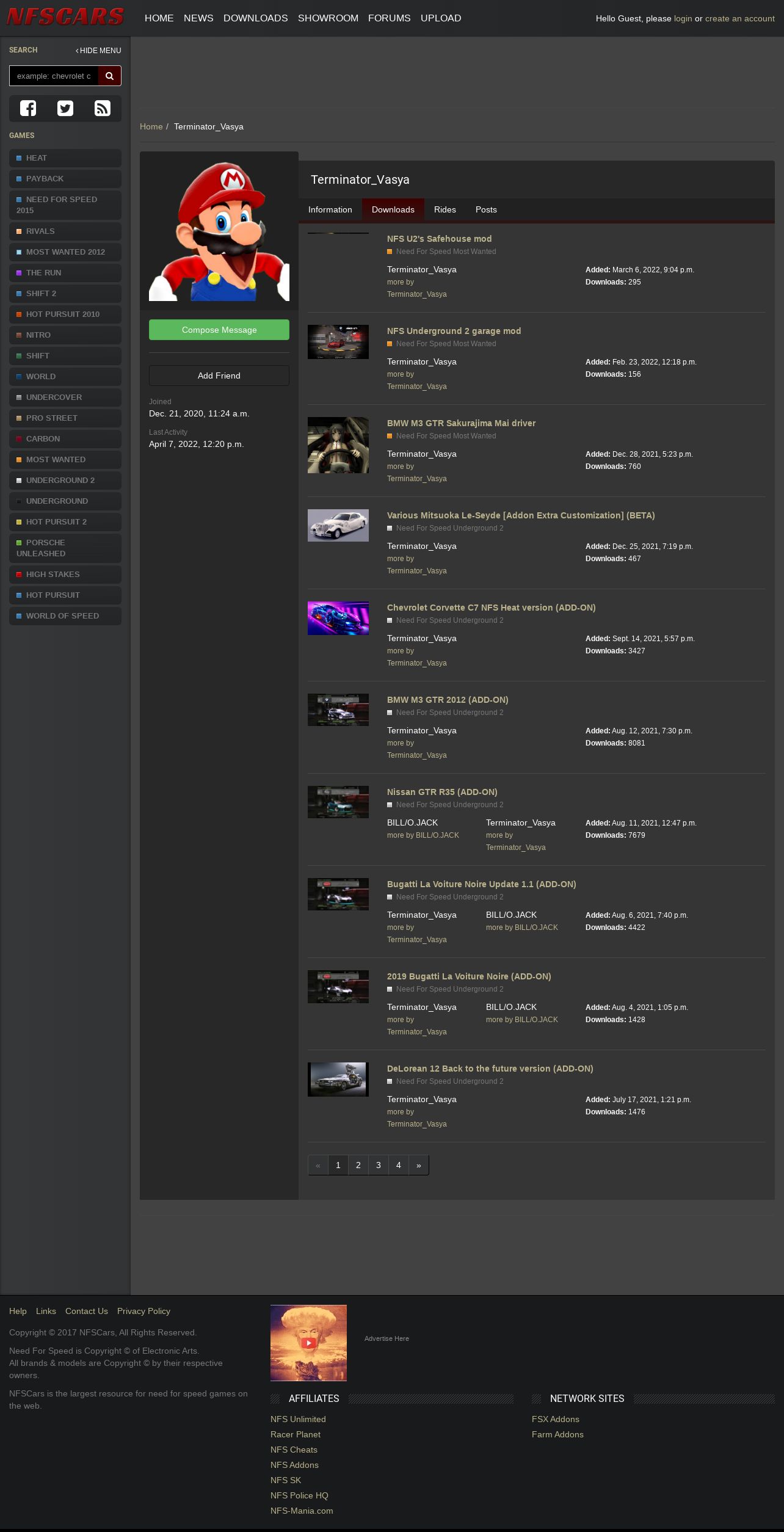784x1532 pixels.
Task: Go to page 2 of downloads
Action: 358,1165
